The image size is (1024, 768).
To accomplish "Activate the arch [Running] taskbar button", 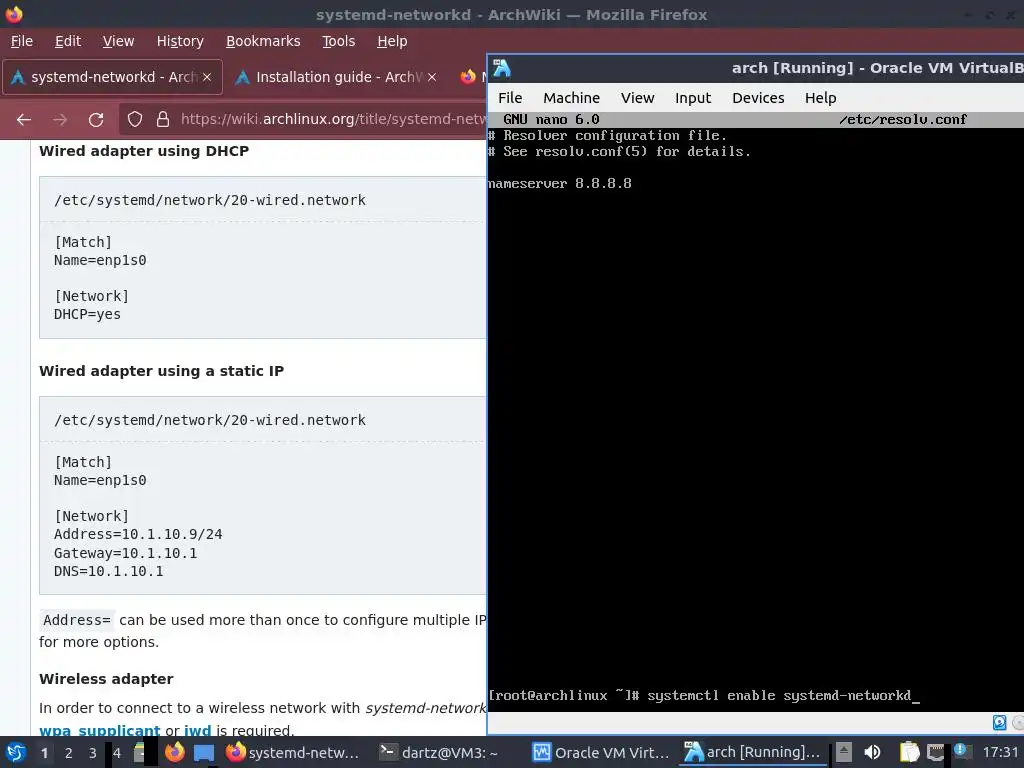I will 752,753.
